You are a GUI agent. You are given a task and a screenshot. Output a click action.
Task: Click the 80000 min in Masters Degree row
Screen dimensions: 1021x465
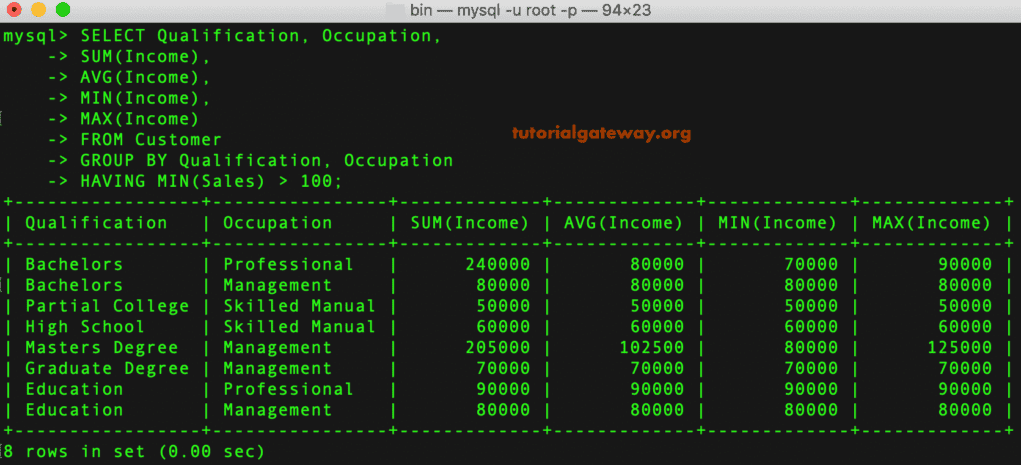tap(811, 348)
